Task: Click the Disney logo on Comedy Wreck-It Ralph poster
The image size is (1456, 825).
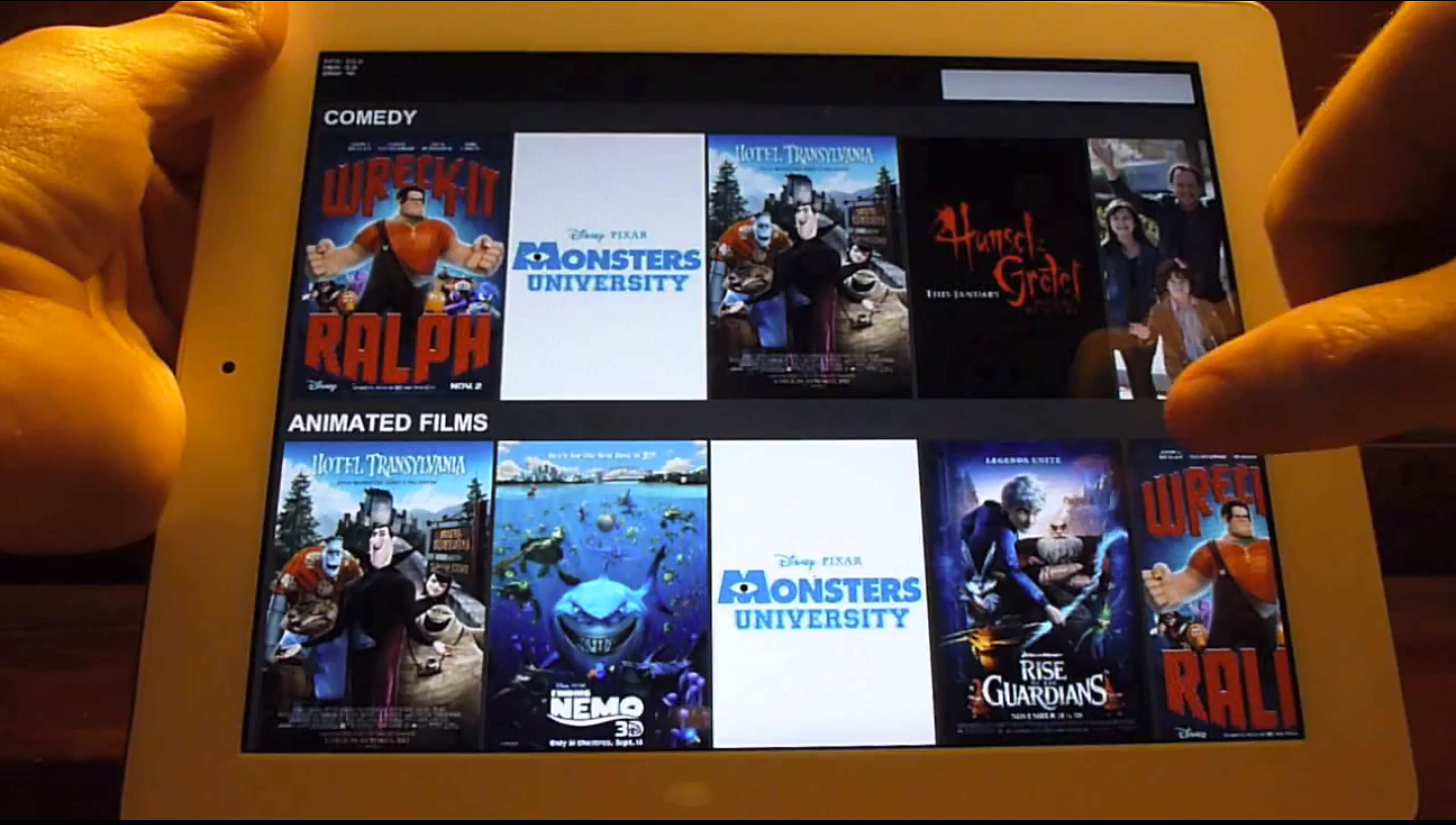Action: 323,386
